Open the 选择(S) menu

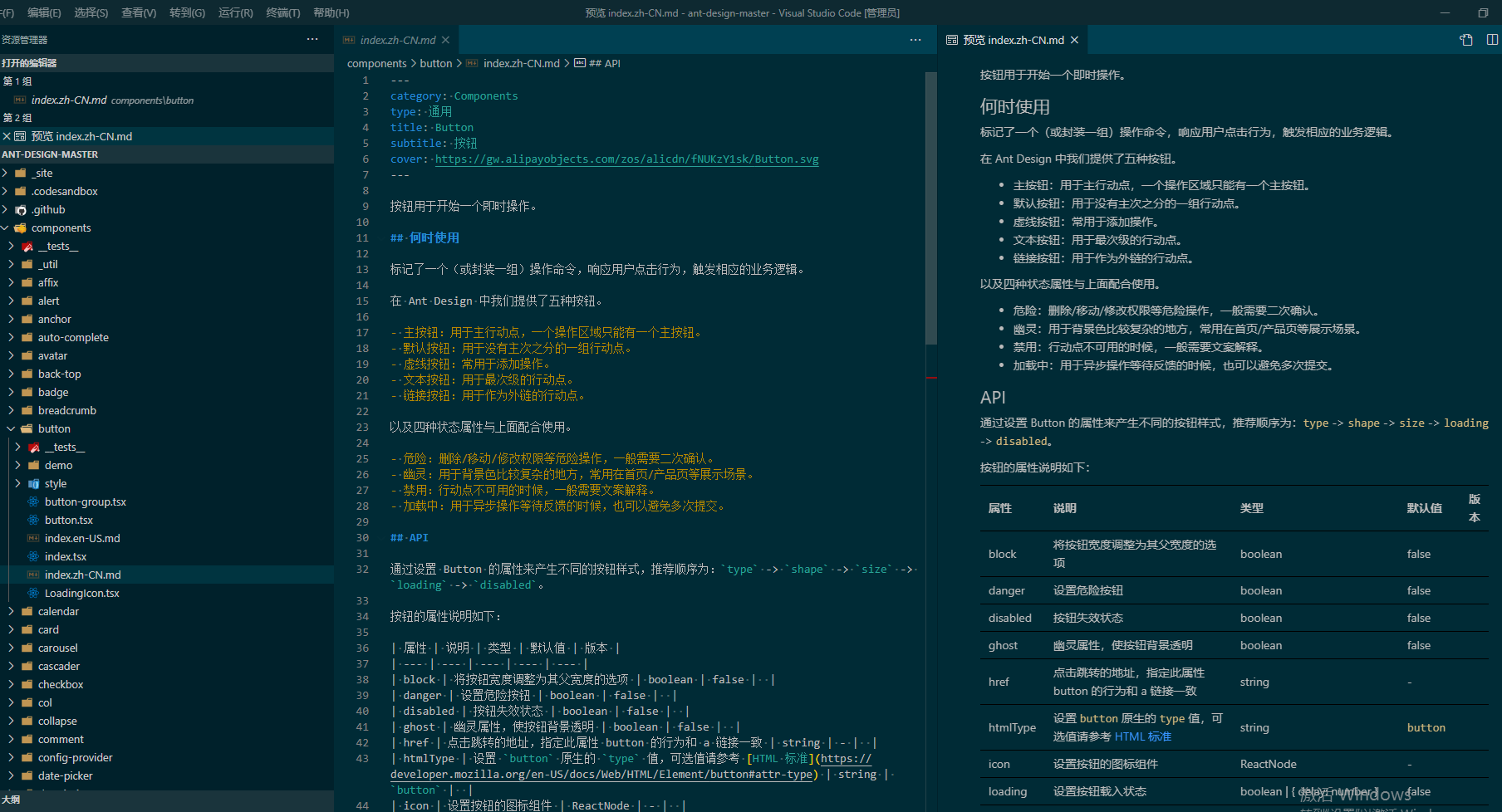(x=91, y=12)
